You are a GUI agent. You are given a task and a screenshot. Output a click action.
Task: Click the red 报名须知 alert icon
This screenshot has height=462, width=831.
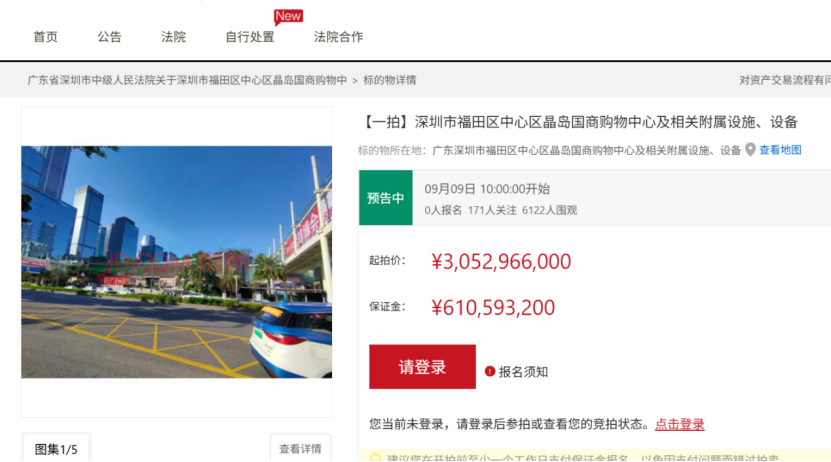490,371
